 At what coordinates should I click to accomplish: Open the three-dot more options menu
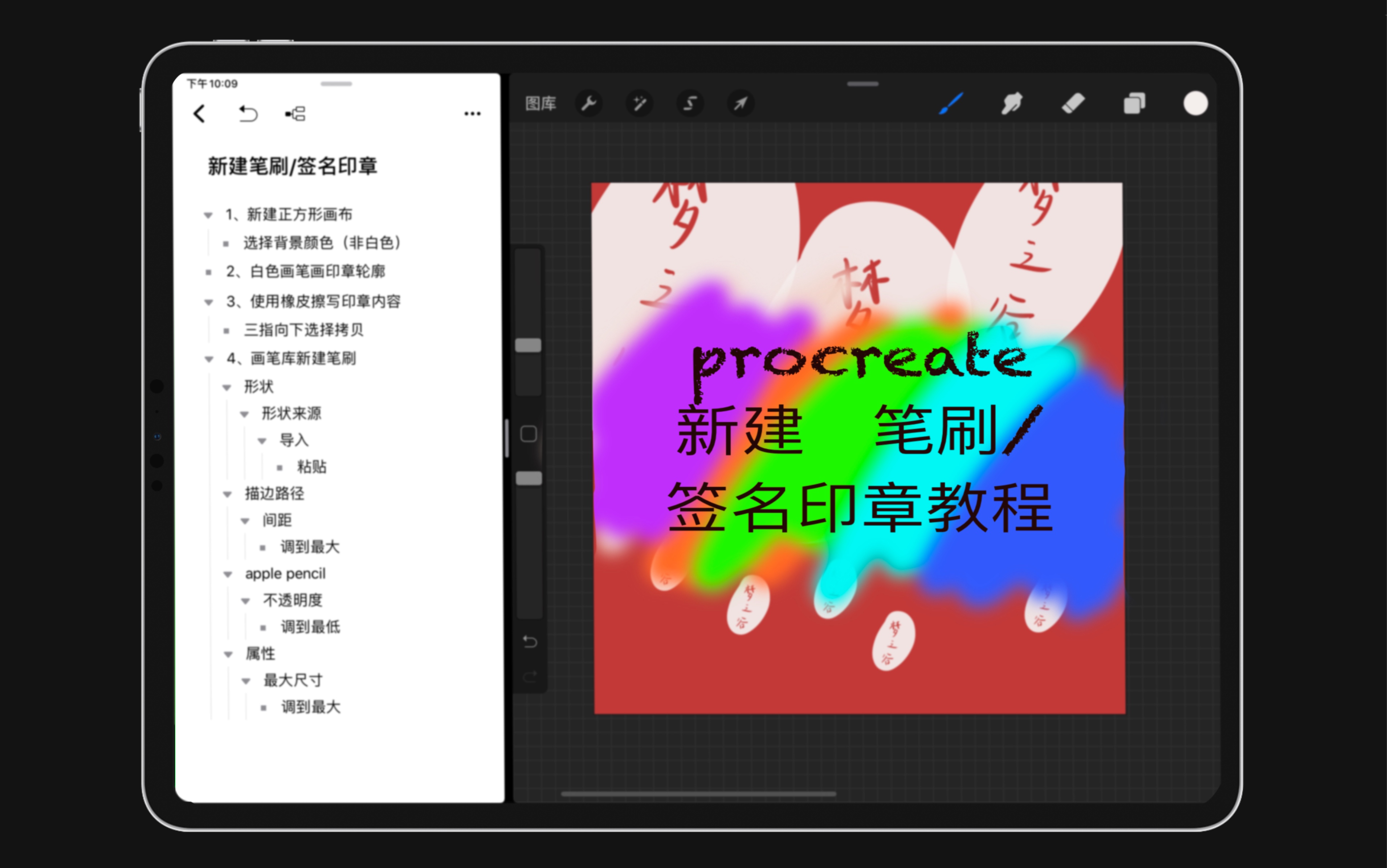tap(472, 114)
